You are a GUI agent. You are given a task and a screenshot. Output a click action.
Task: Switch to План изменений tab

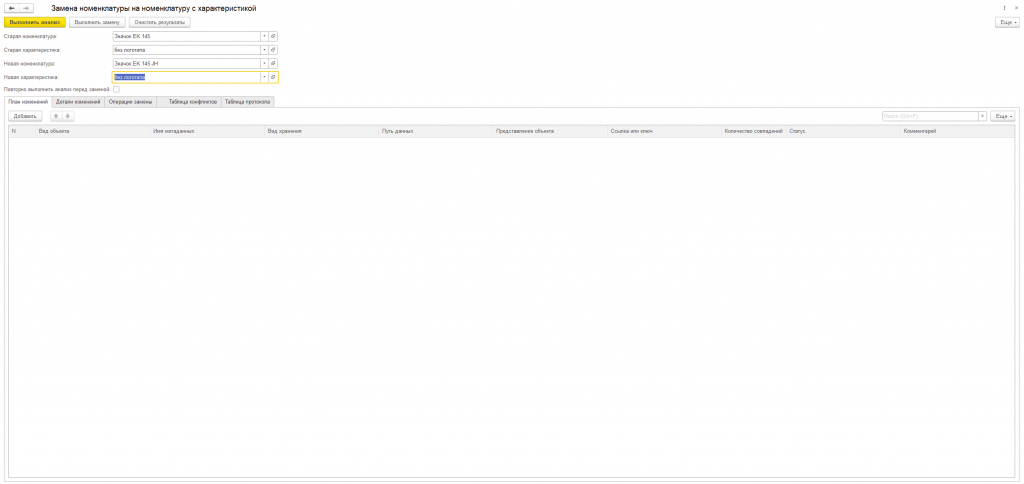point(28,102)
